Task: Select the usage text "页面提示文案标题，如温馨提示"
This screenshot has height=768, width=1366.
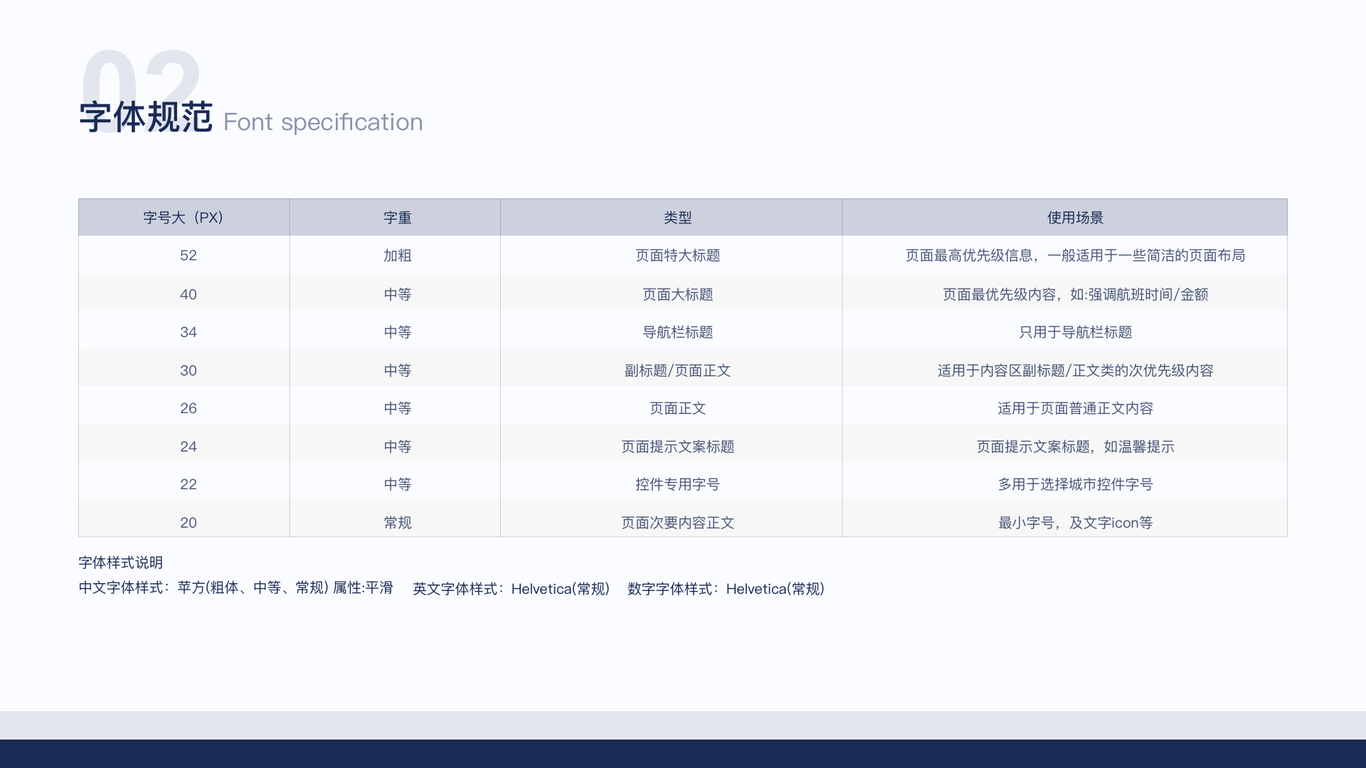Action: [x=1076, y=446]
